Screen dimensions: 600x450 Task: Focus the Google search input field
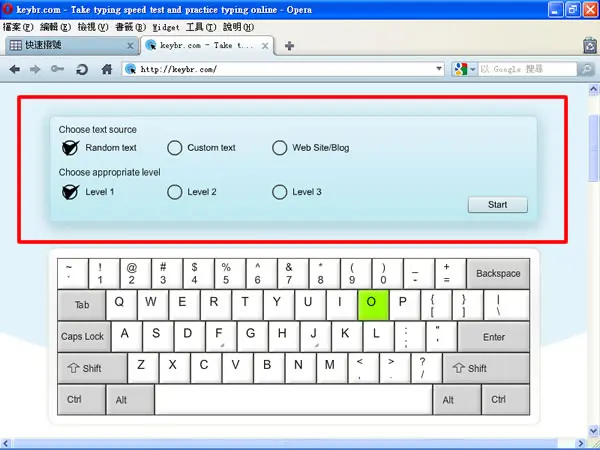click(527, 69)
